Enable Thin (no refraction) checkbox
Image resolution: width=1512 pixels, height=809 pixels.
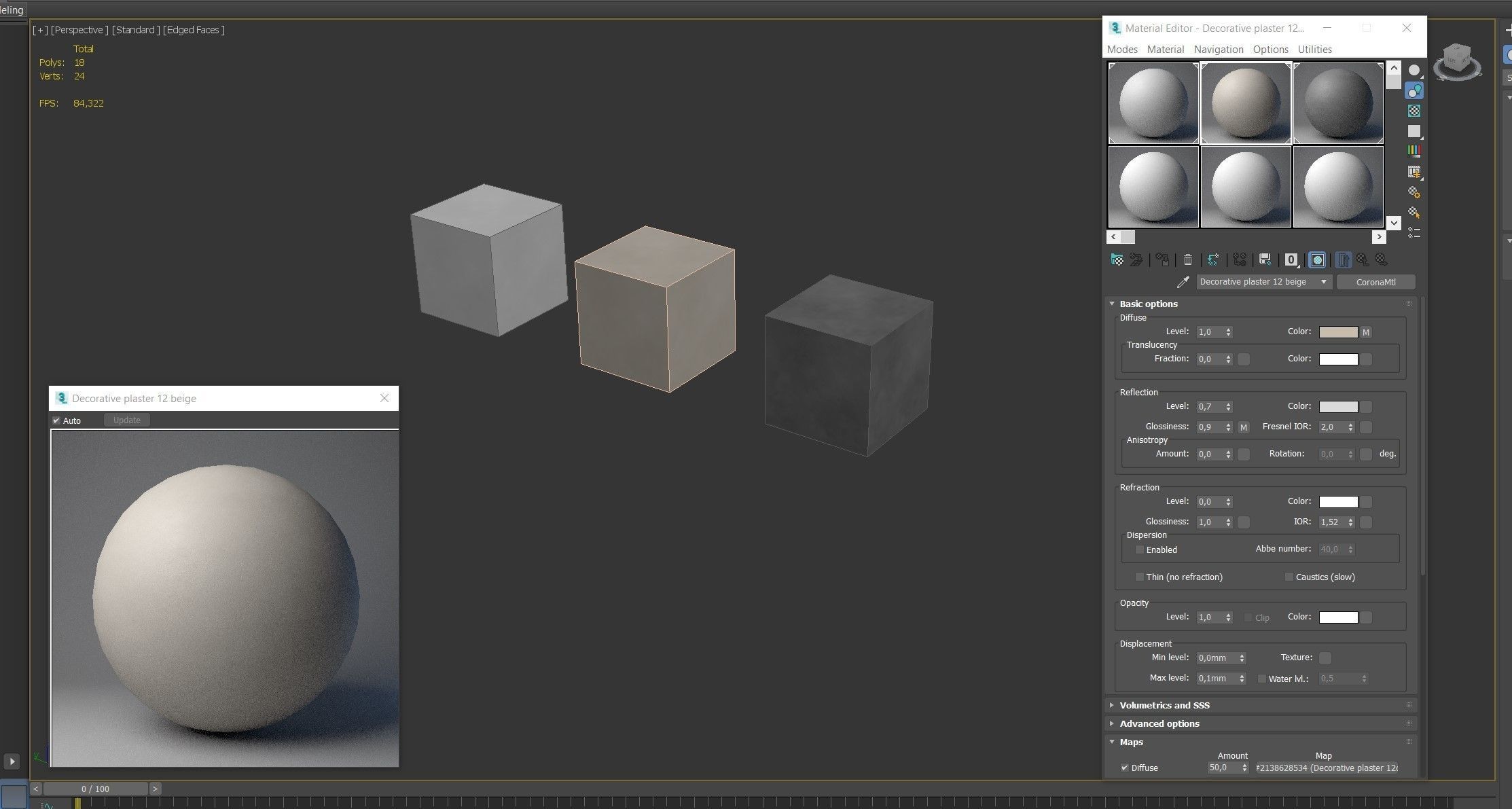[x=1140, y=577]
